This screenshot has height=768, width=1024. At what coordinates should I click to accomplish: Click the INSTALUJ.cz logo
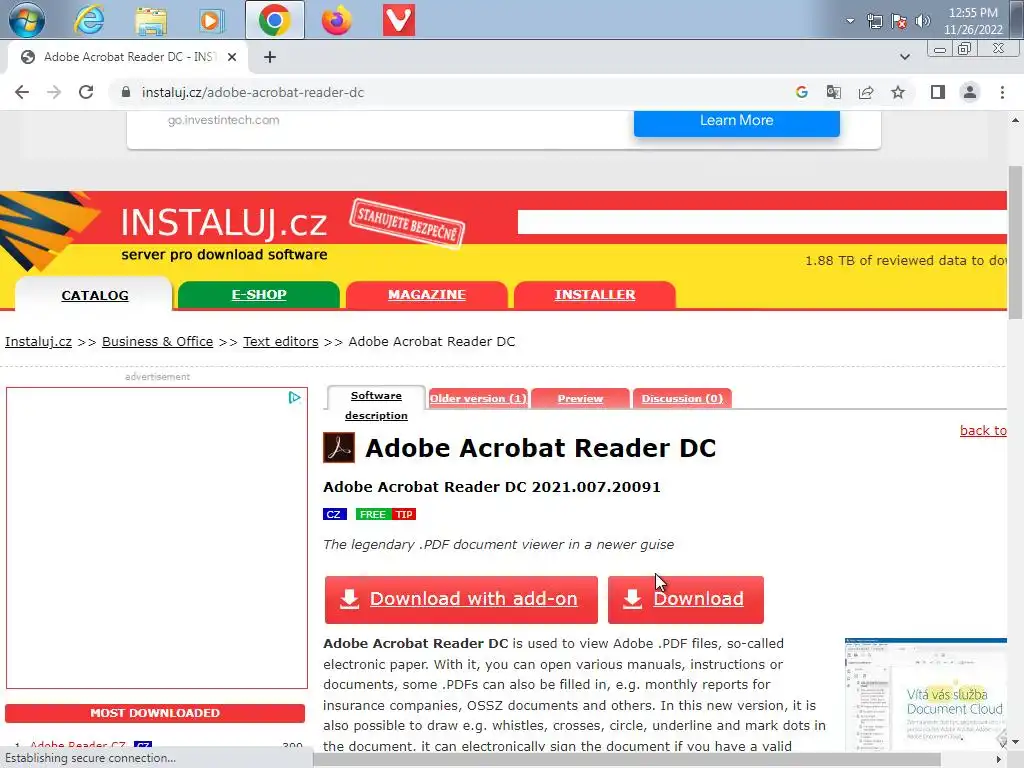(224, 222)
